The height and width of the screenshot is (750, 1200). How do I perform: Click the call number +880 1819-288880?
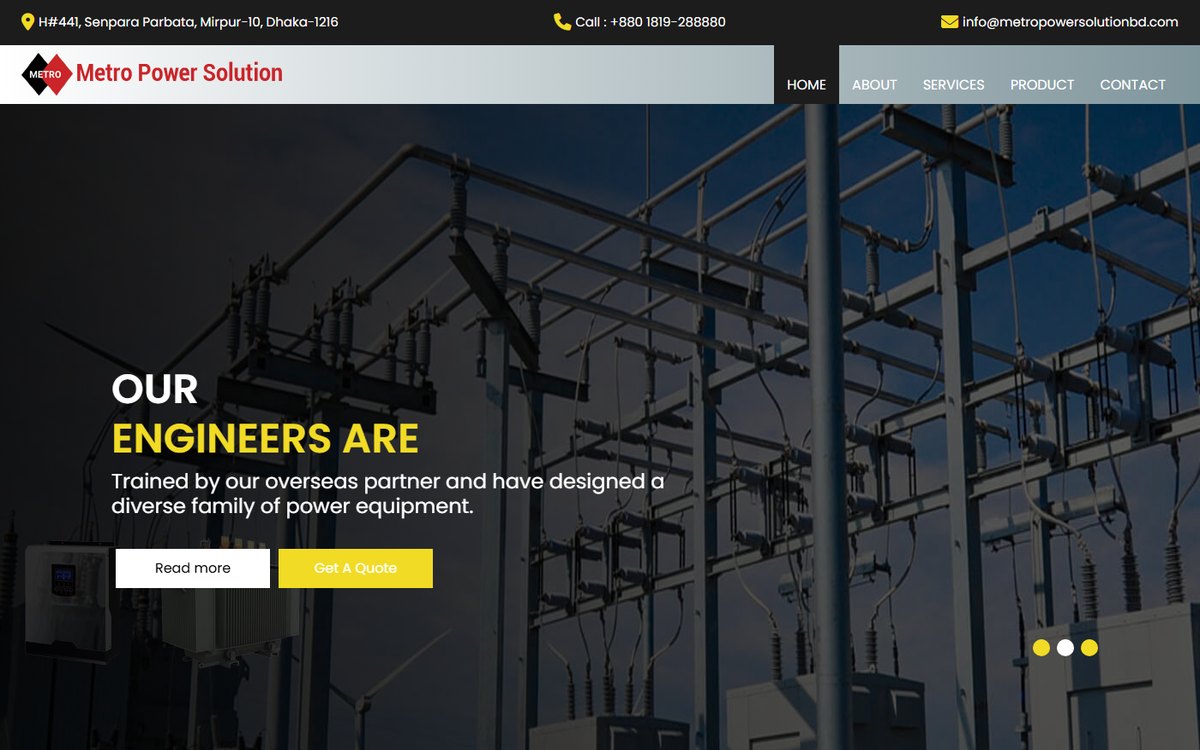[650, 22]
